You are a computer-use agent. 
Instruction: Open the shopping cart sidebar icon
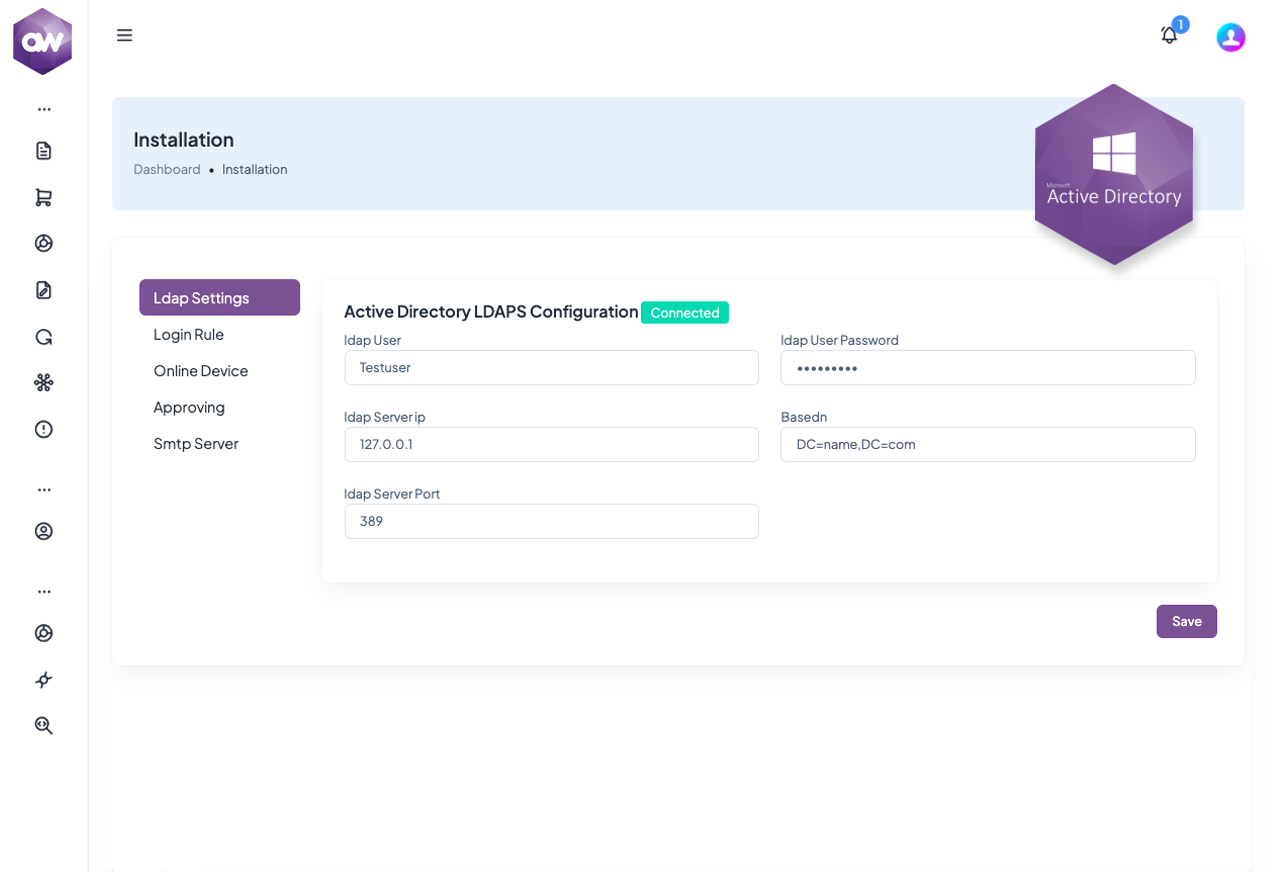tap(43, 197)
